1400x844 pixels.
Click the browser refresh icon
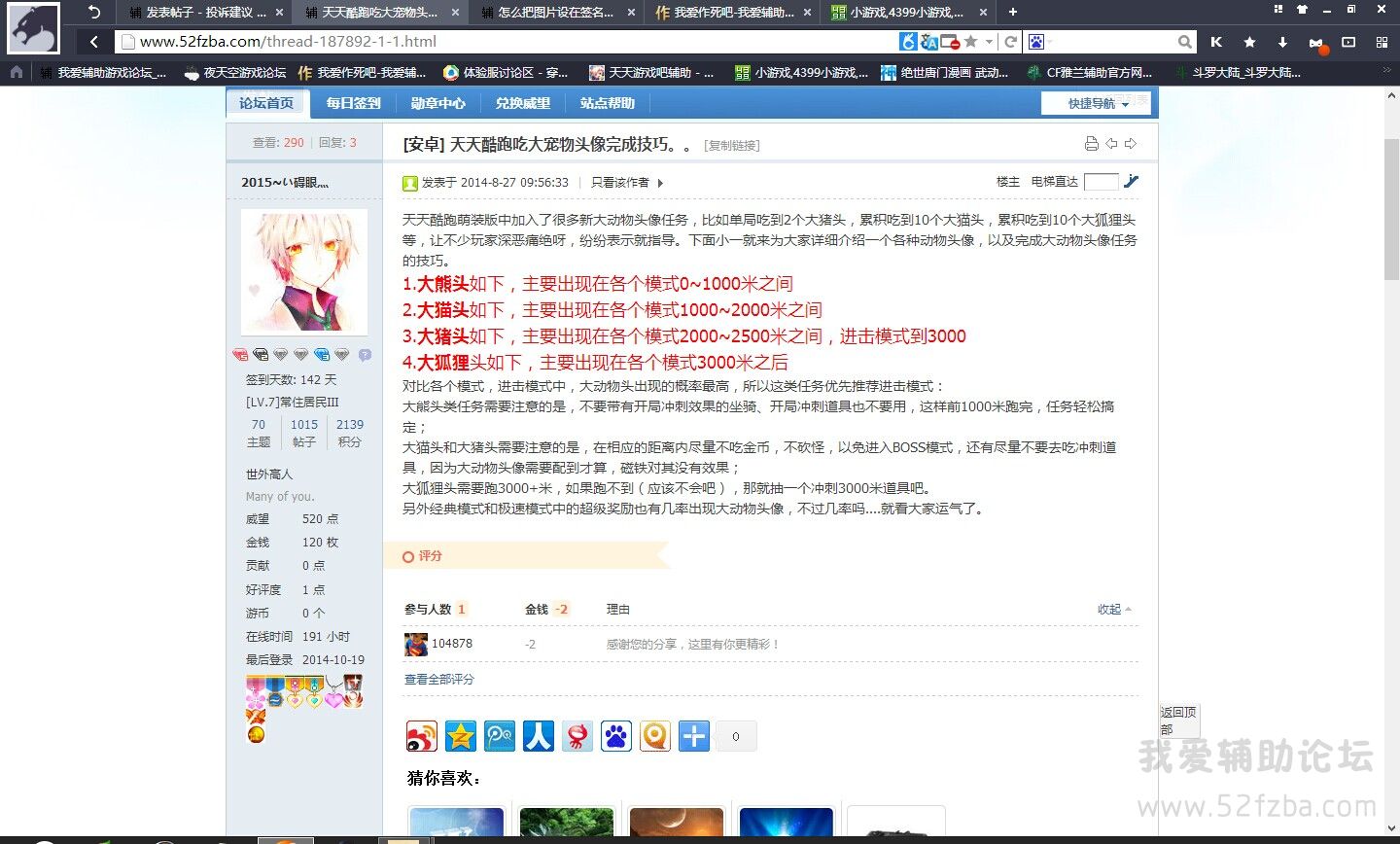tap(1010, 42)
